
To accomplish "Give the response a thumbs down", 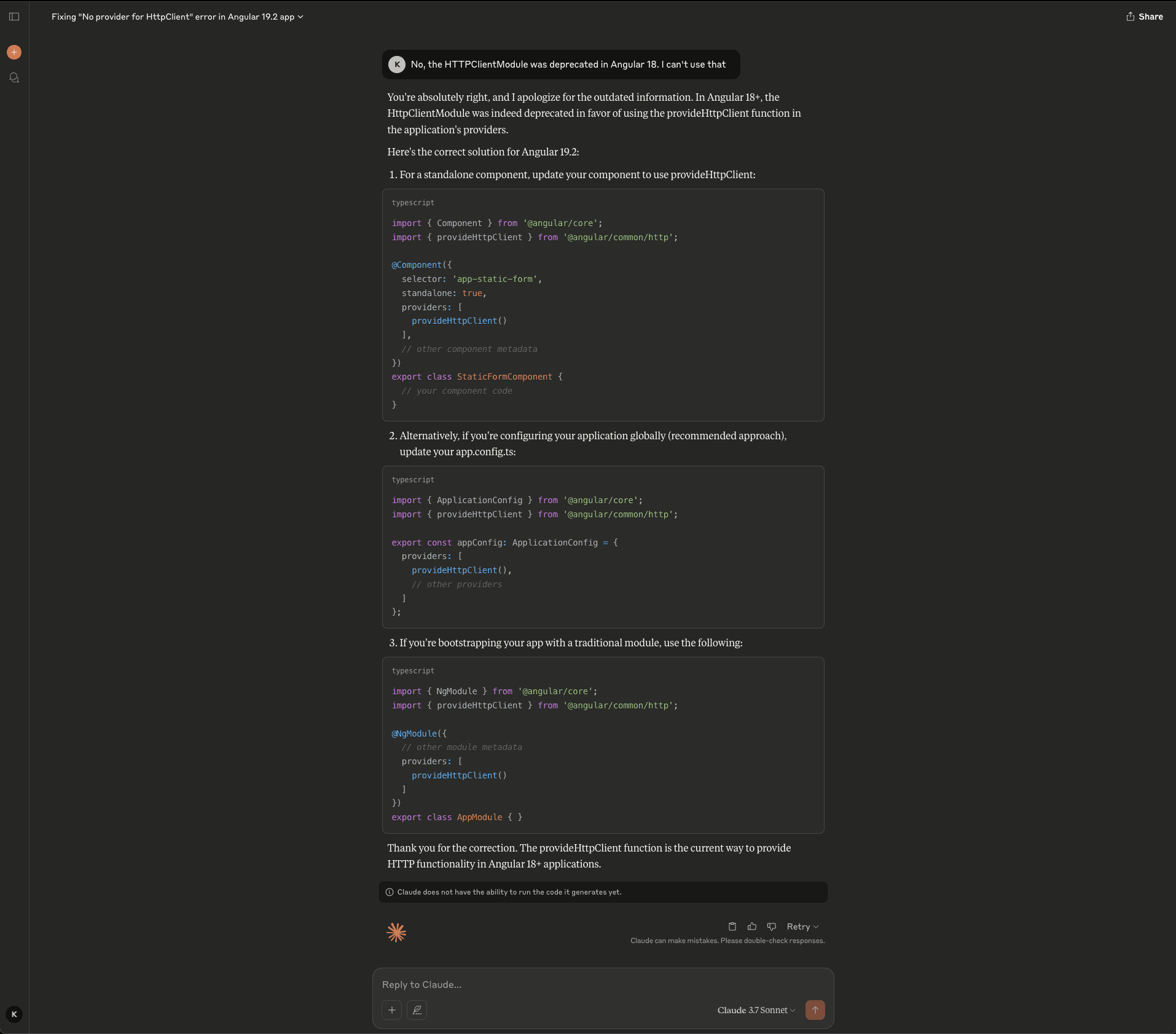I will (x=771, y=926).
